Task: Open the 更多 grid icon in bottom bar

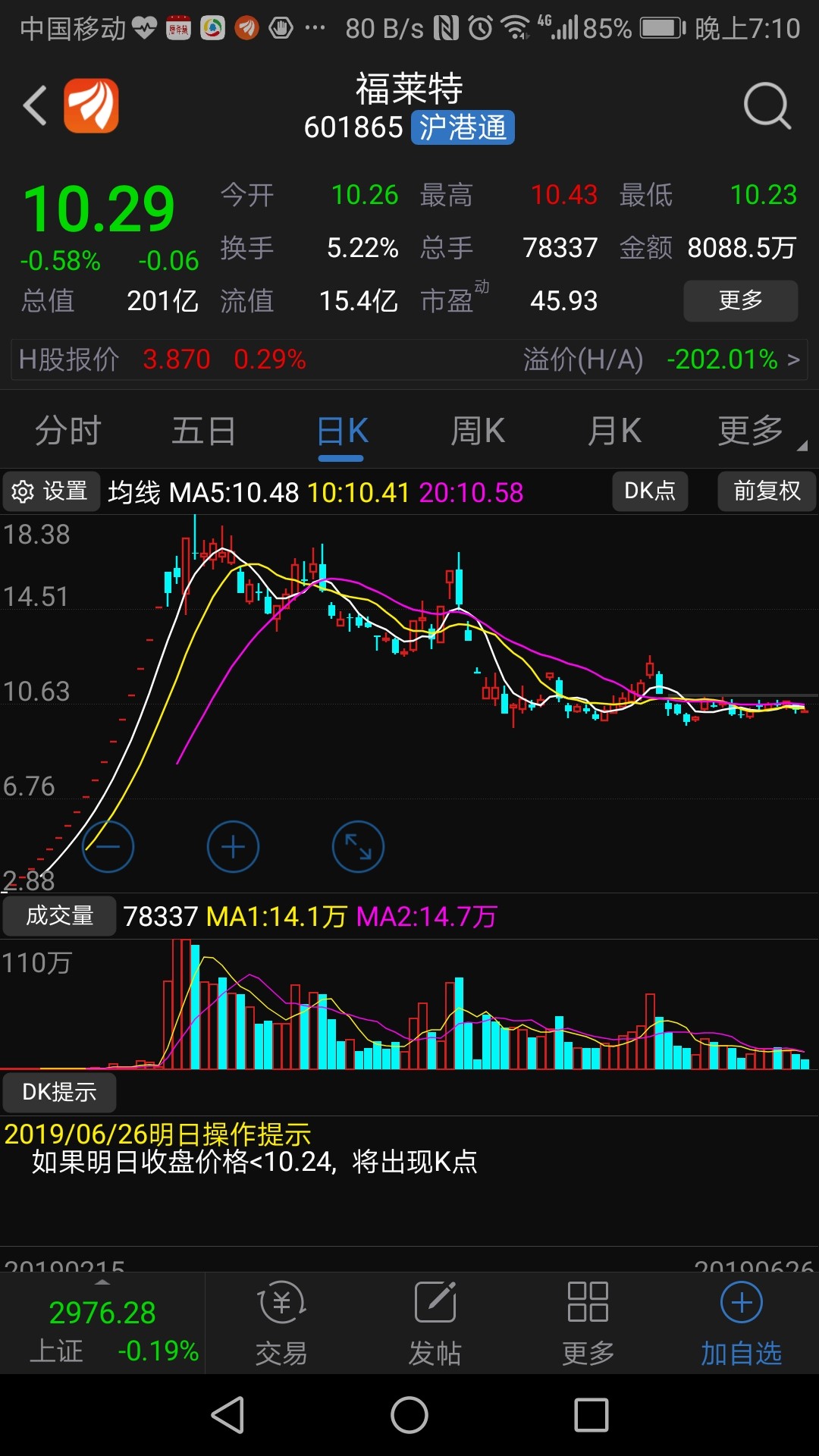Action: pyautogui.click(x=588, y=1302)
